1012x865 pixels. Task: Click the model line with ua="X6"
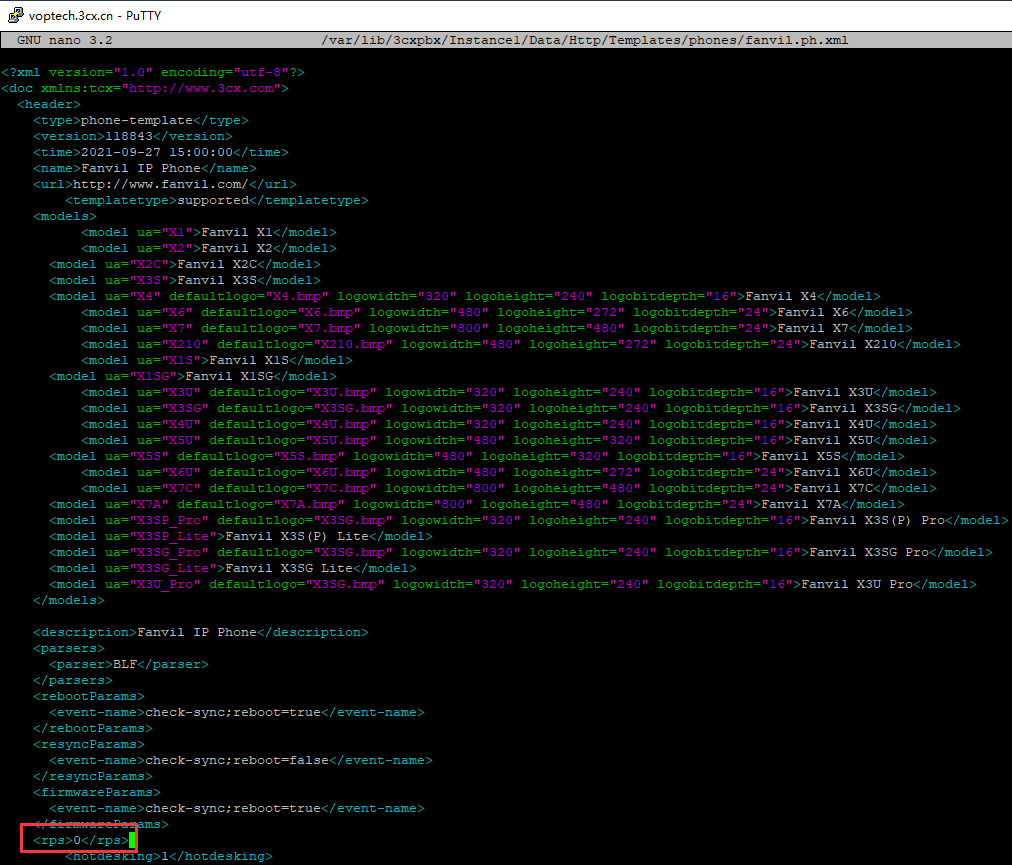click(x=497, y=312)
